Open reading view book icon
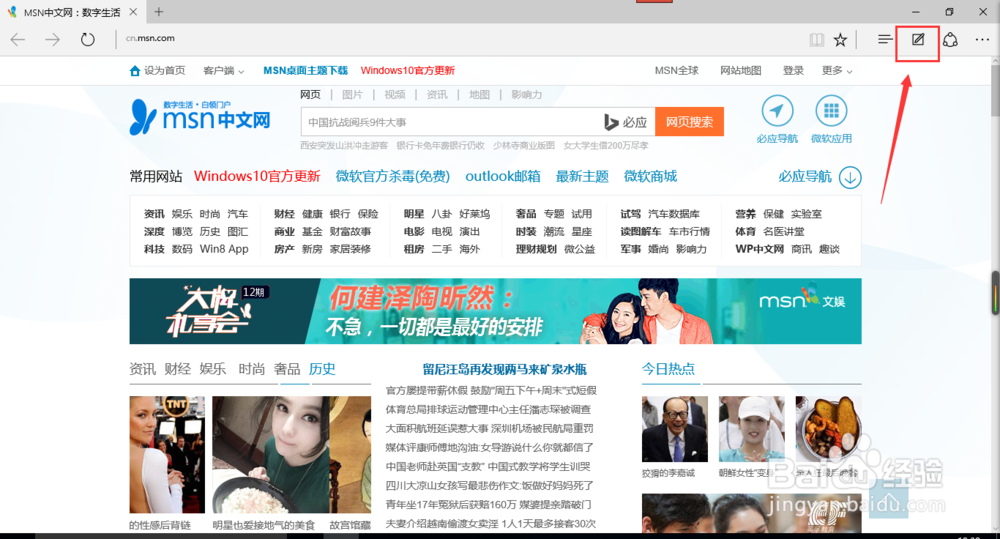This screenshot has width=1000, height=539. click(816, 40)
